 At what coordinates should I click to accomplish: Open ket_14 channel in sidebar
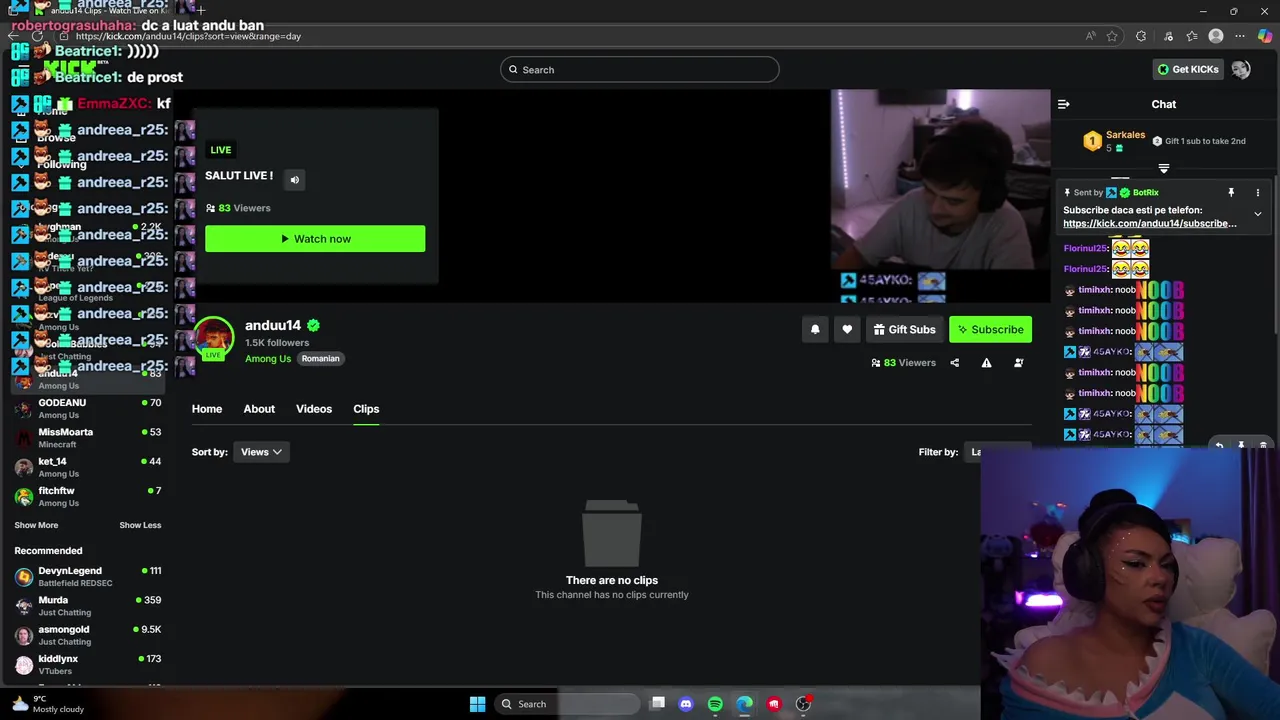88,467
